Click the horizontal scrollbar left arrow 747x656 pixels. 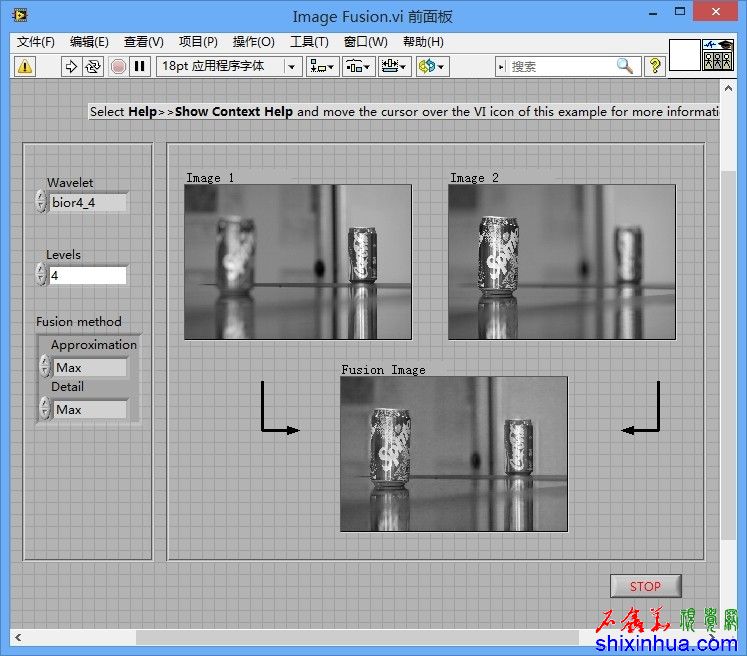[18, 637]
